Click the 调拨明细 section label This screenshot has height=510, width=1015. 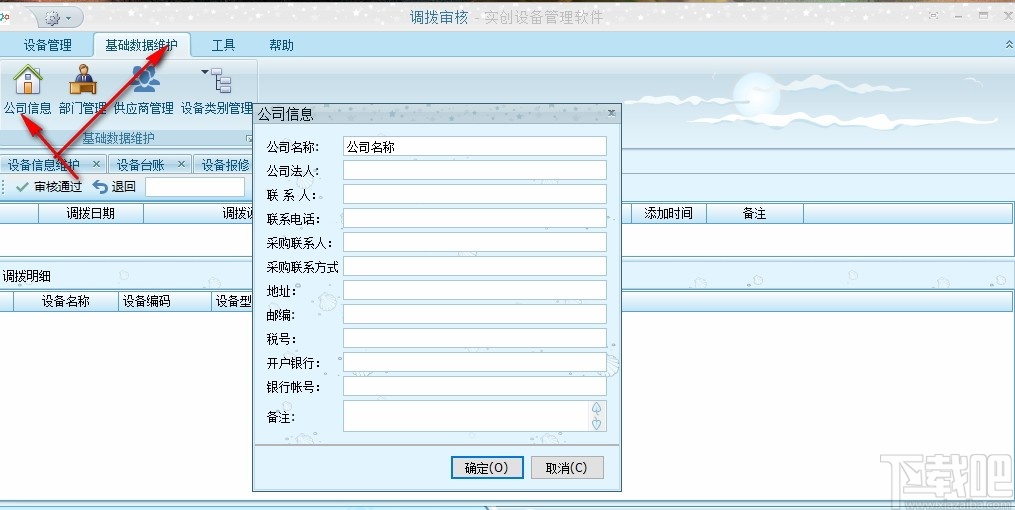point(27,276)
